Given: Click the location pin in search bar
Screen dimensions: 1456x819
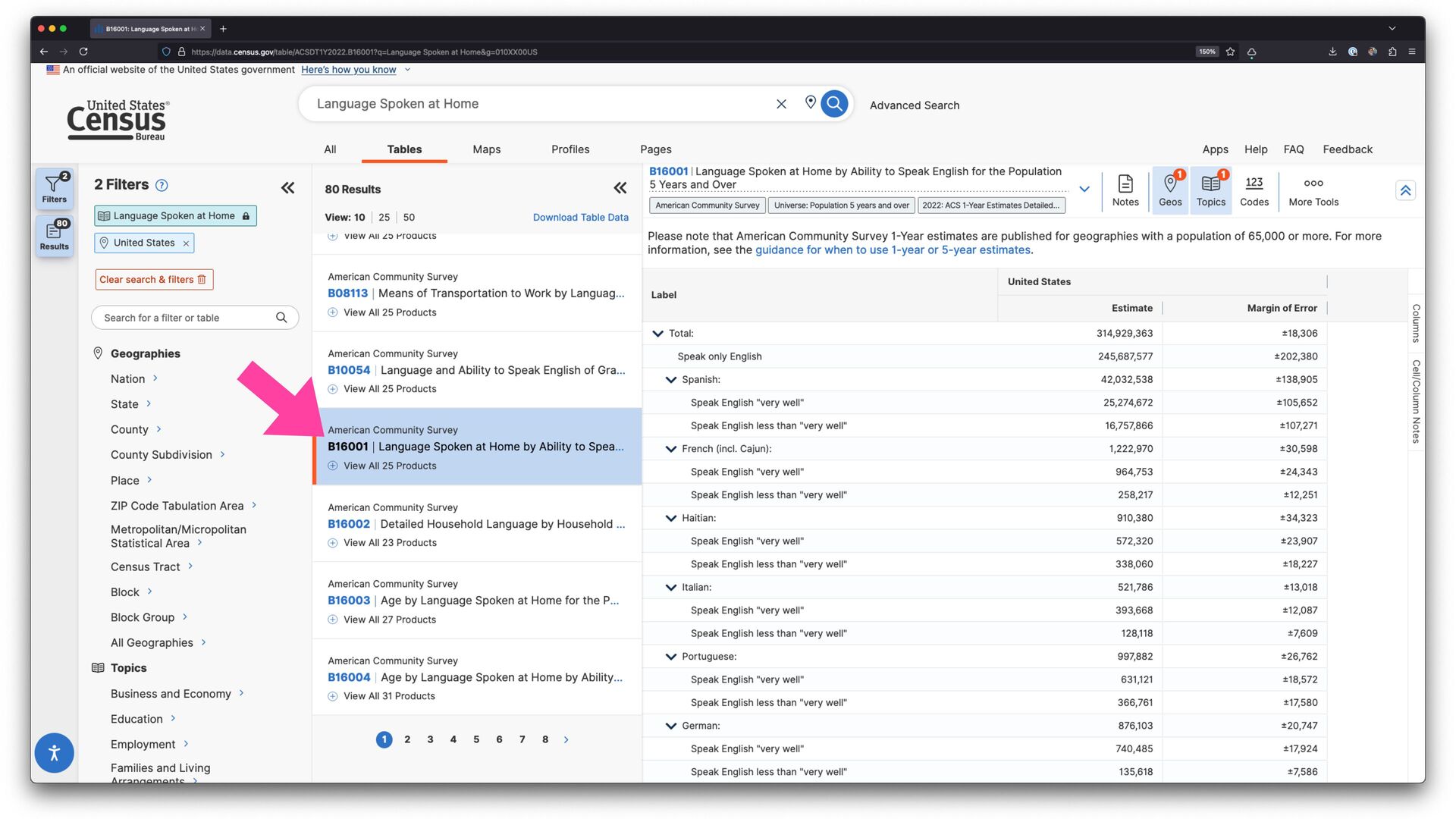Looking at the screenshot, I should (810, 102).
